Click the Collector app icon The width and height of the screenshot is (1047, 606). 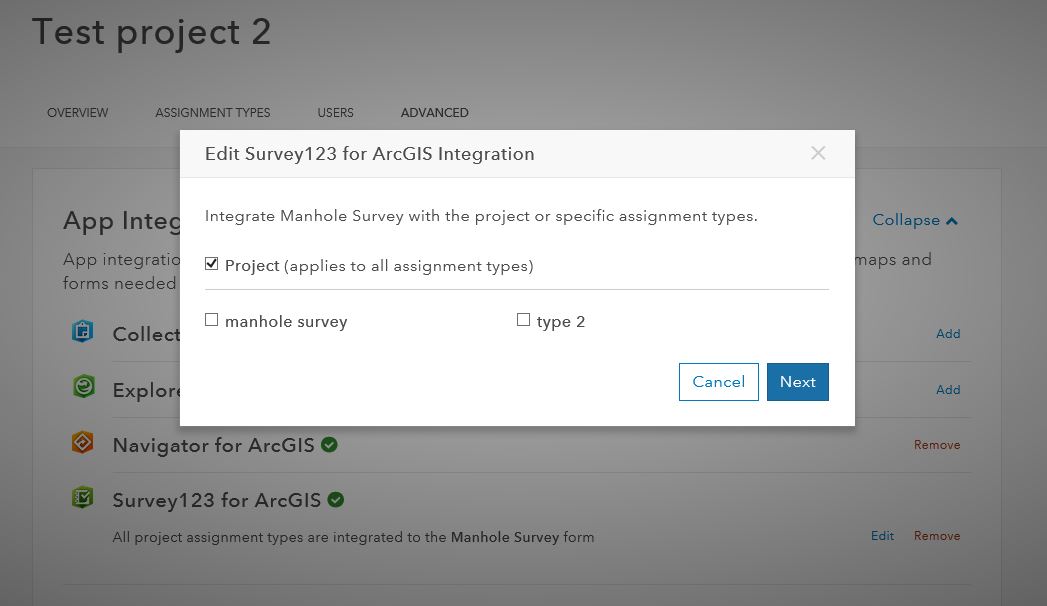[x=82, y=331]
